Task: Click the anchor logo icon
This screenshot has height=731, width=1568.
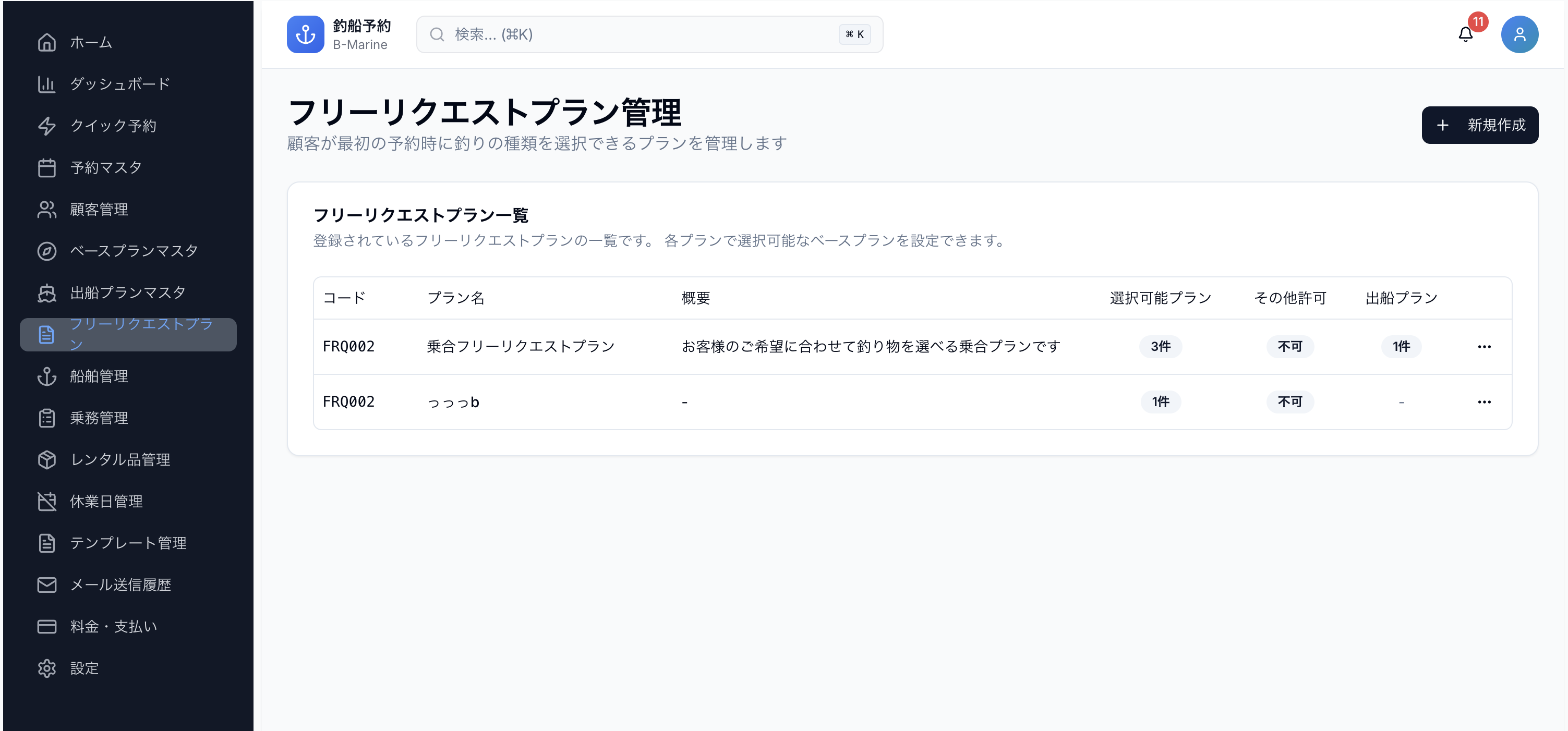Action: (x=305, y=35)
